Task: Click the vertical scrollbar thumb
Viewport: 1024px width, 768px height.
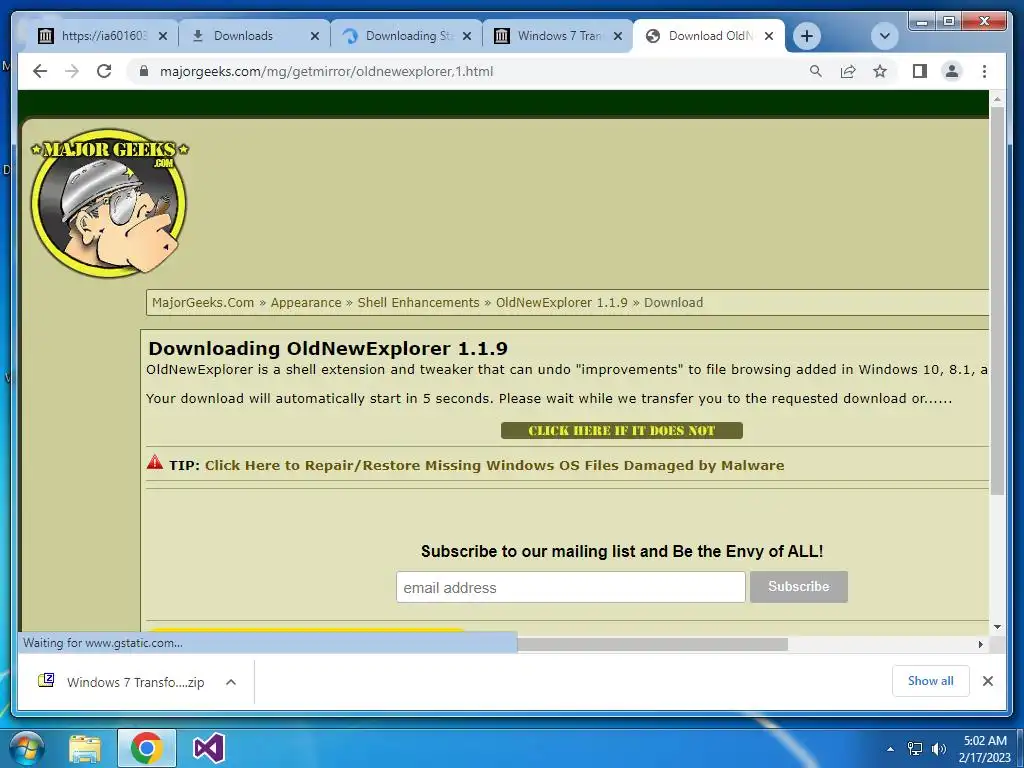Action: 997,300
